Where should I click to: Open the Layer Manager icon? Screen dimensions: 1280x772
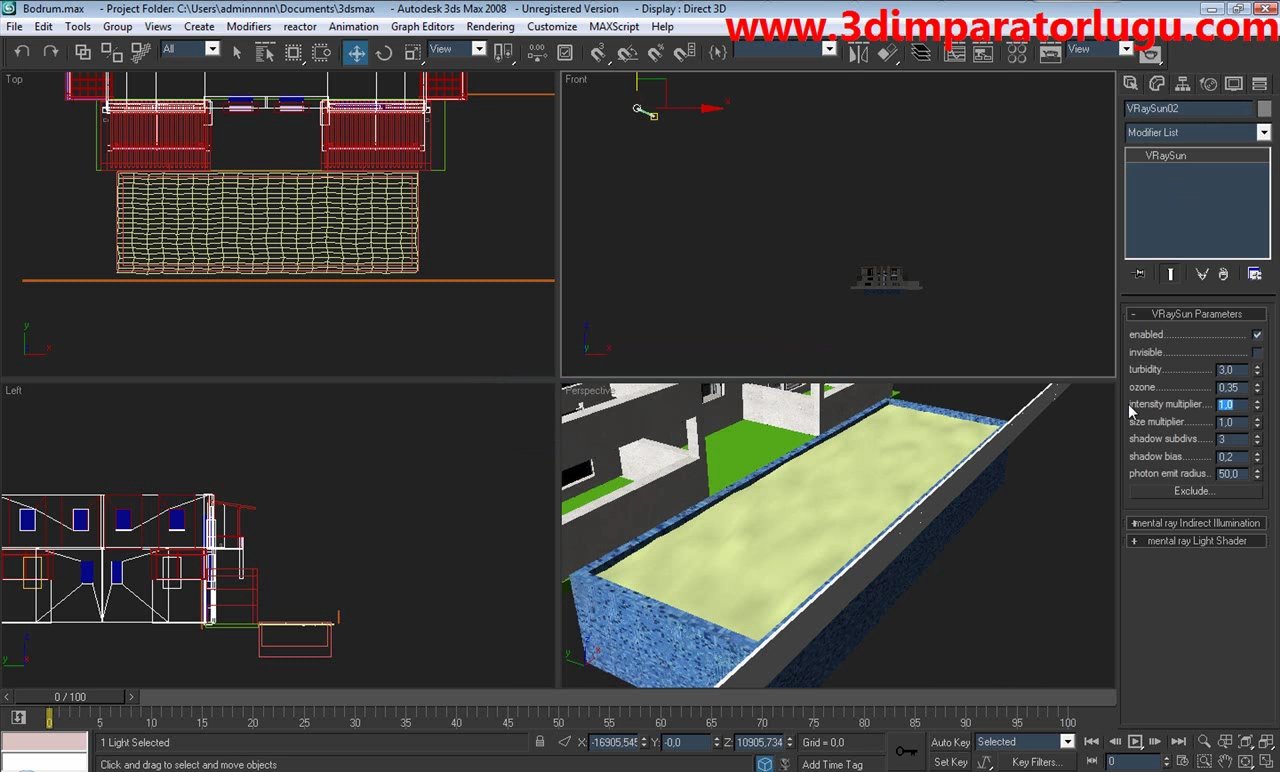(921, 52)
